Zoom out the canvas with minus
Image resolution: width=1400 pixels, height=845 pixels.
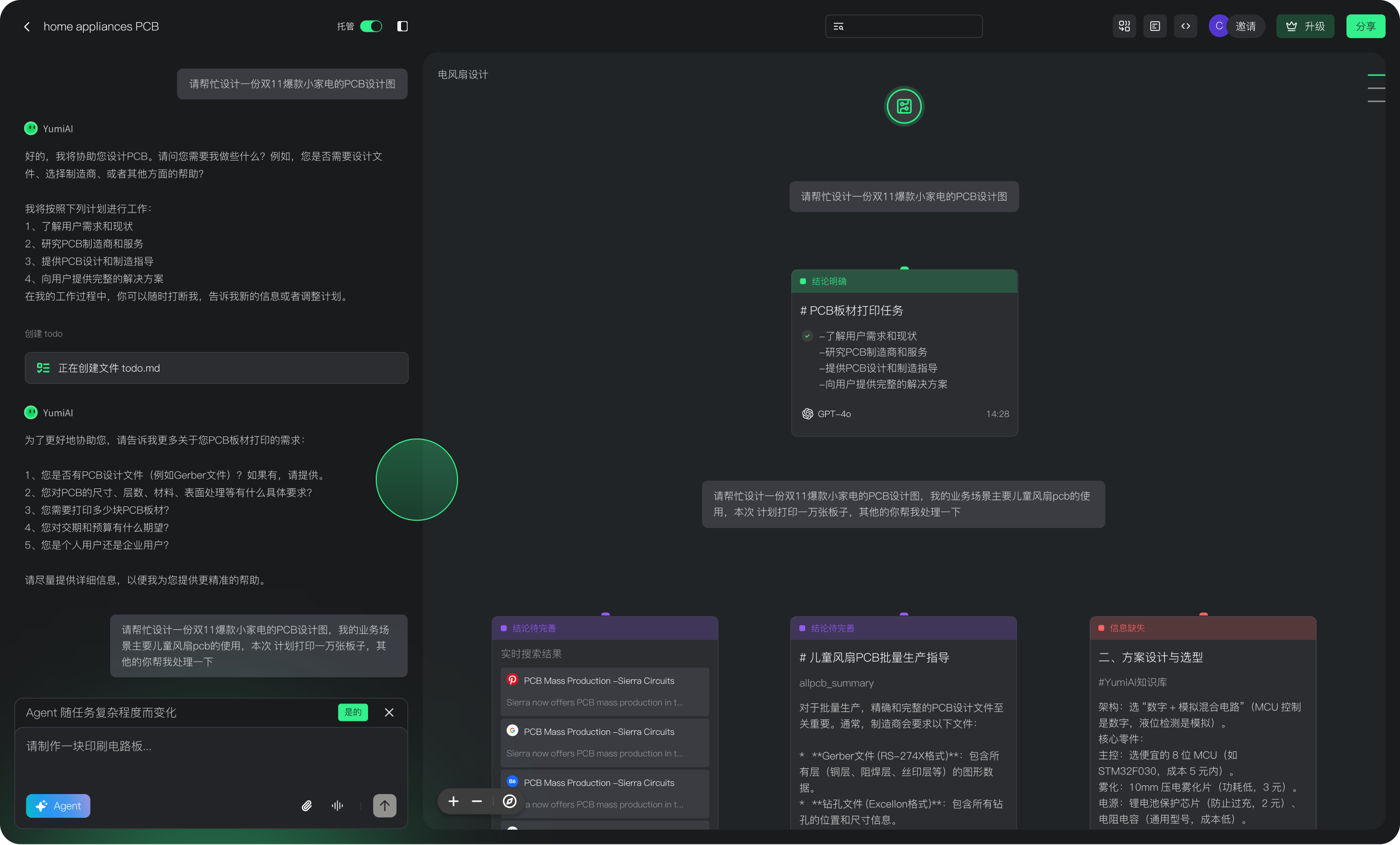(x=477, y=801)
